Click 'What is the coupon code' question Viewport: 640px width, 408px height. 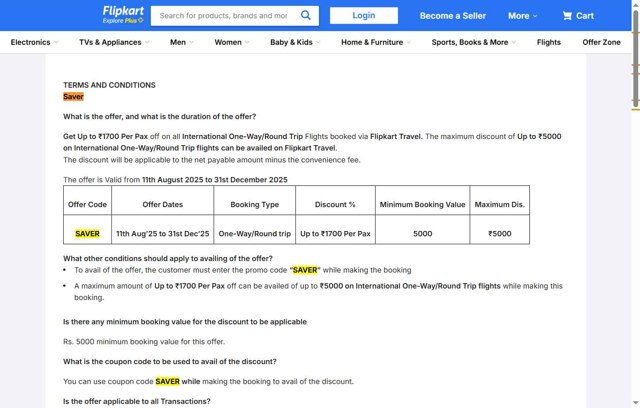point(170,361)
